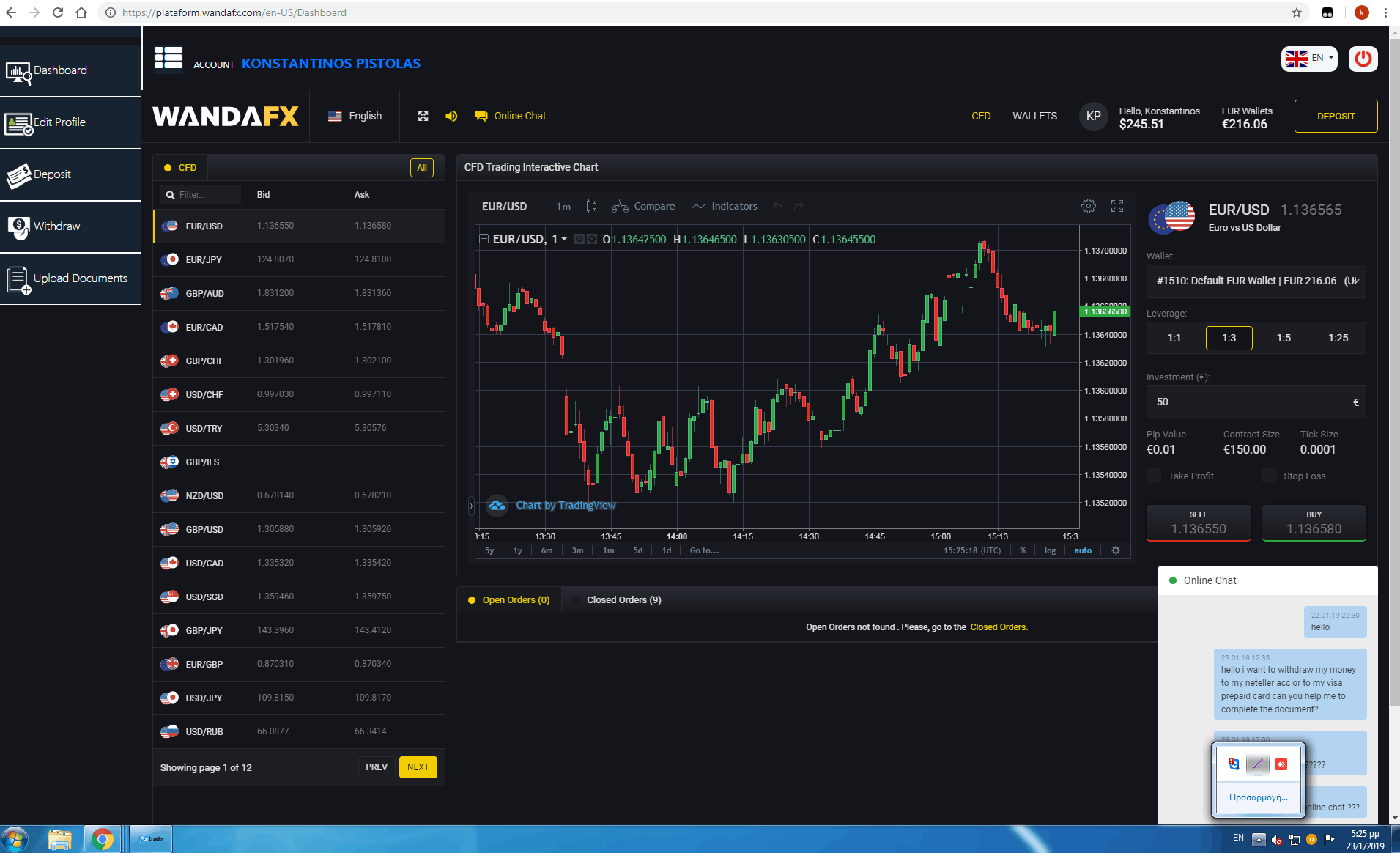Click the power logout icon

pyautogui.click(x=1363, y=59)
